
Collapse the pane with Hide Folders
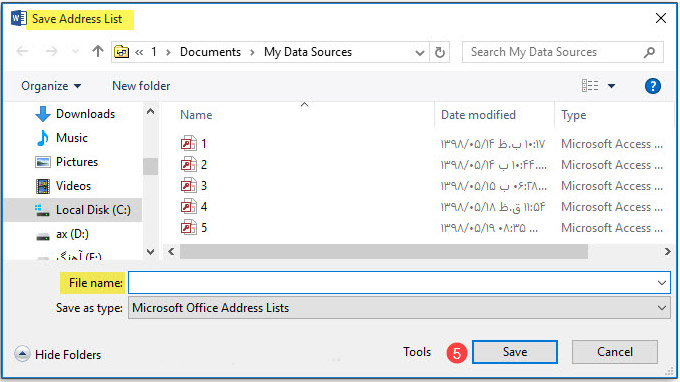click(x=58, y=354)
